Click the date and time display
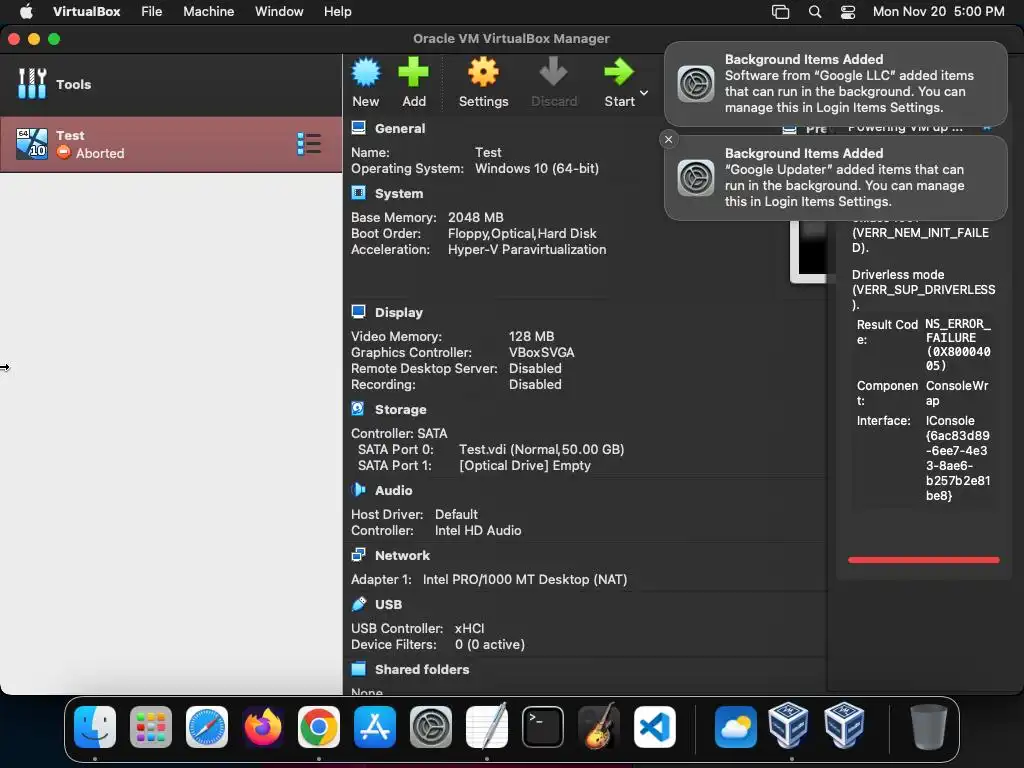This screenshot has height=768, width=1024. [x=938, y=12]
